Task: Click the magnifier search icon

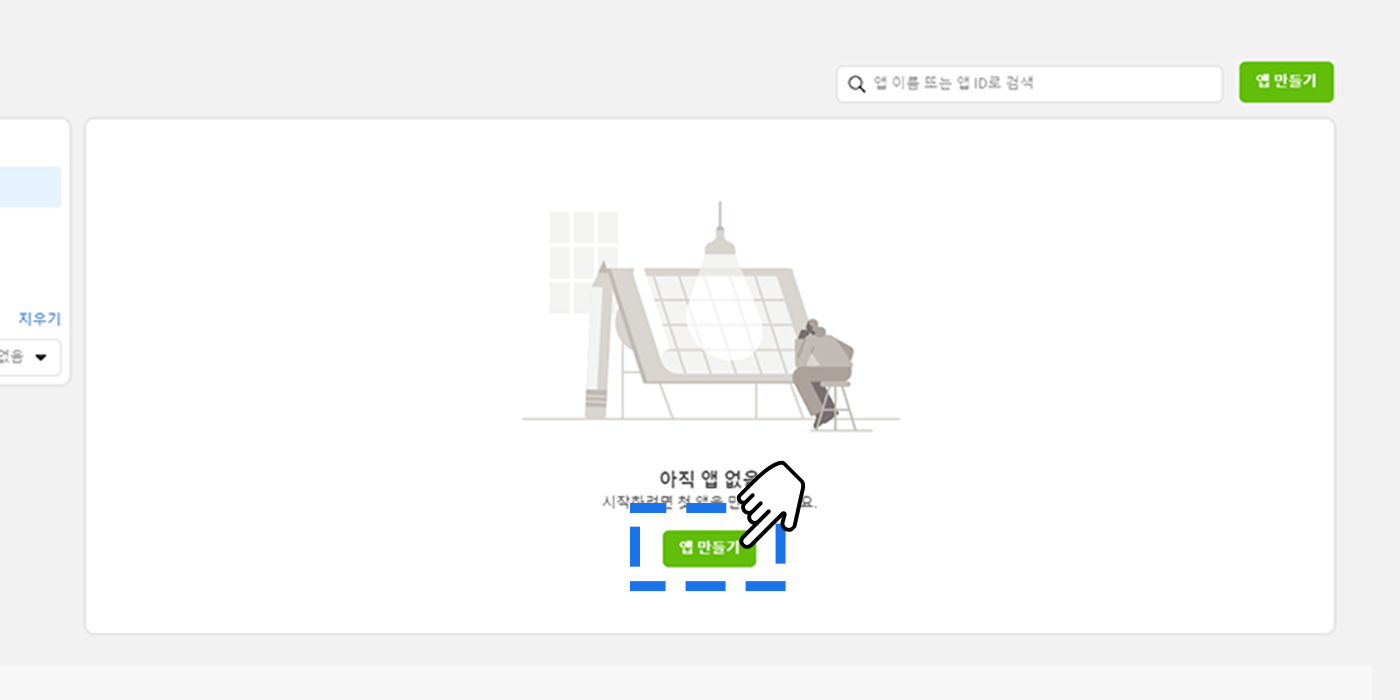Action: pos(856,84)
